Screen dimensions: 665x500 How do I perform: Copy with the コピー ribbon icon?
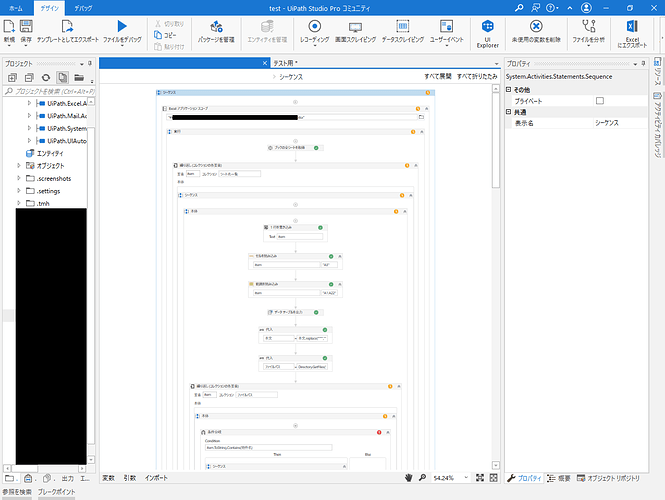click(x=165, y=35)
